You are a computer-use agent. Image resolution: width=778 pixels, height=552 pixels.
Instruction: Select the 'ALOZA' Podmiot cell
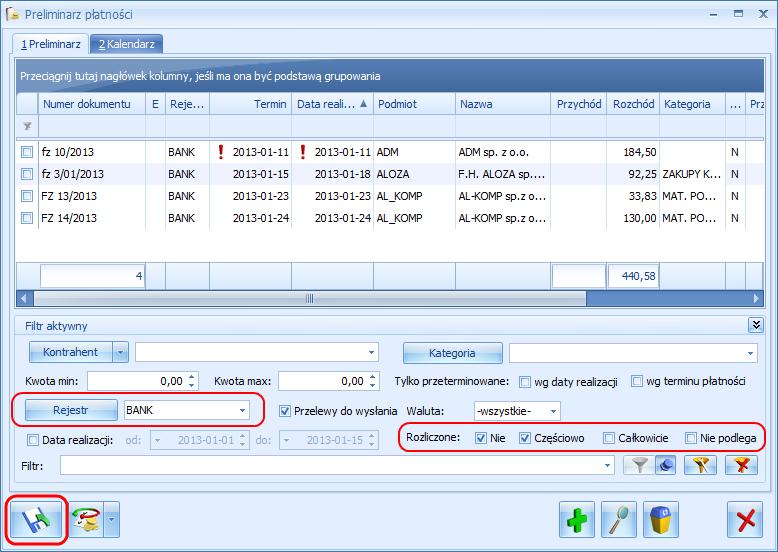tap(414, 174)
